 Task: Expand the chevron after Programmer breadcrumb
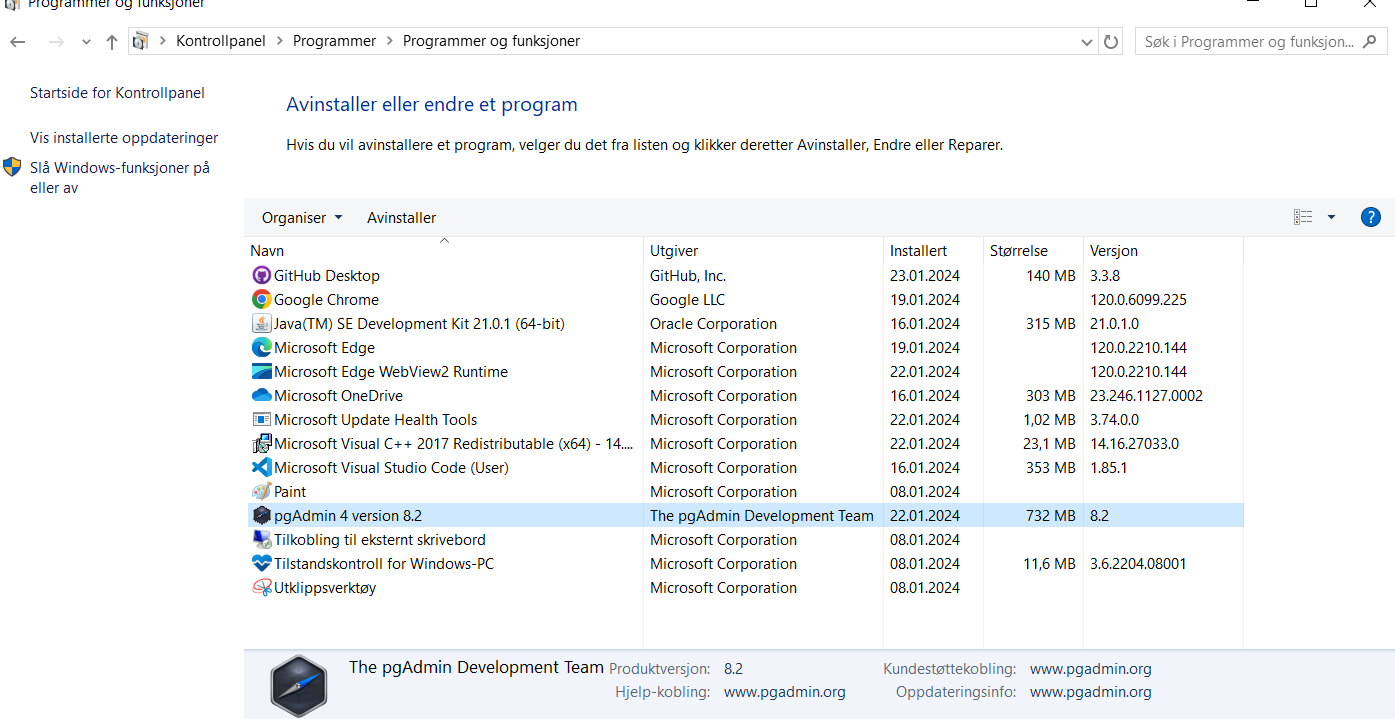pyautogui.click(x=389, y=41)
